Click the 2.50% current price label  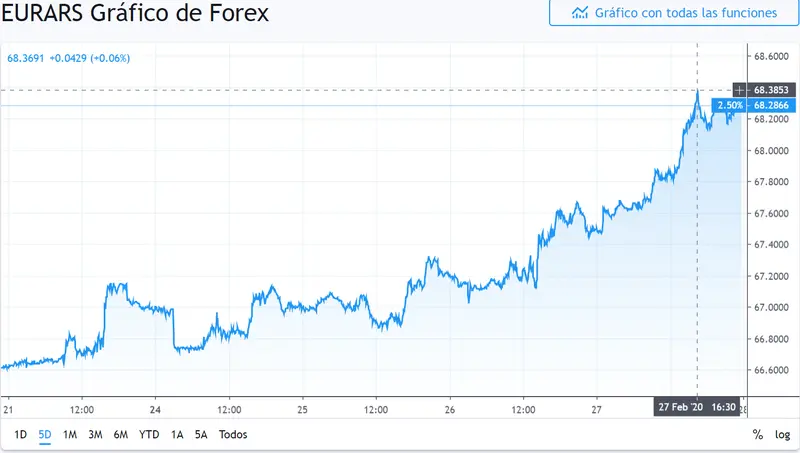click(x=730, y=106)
